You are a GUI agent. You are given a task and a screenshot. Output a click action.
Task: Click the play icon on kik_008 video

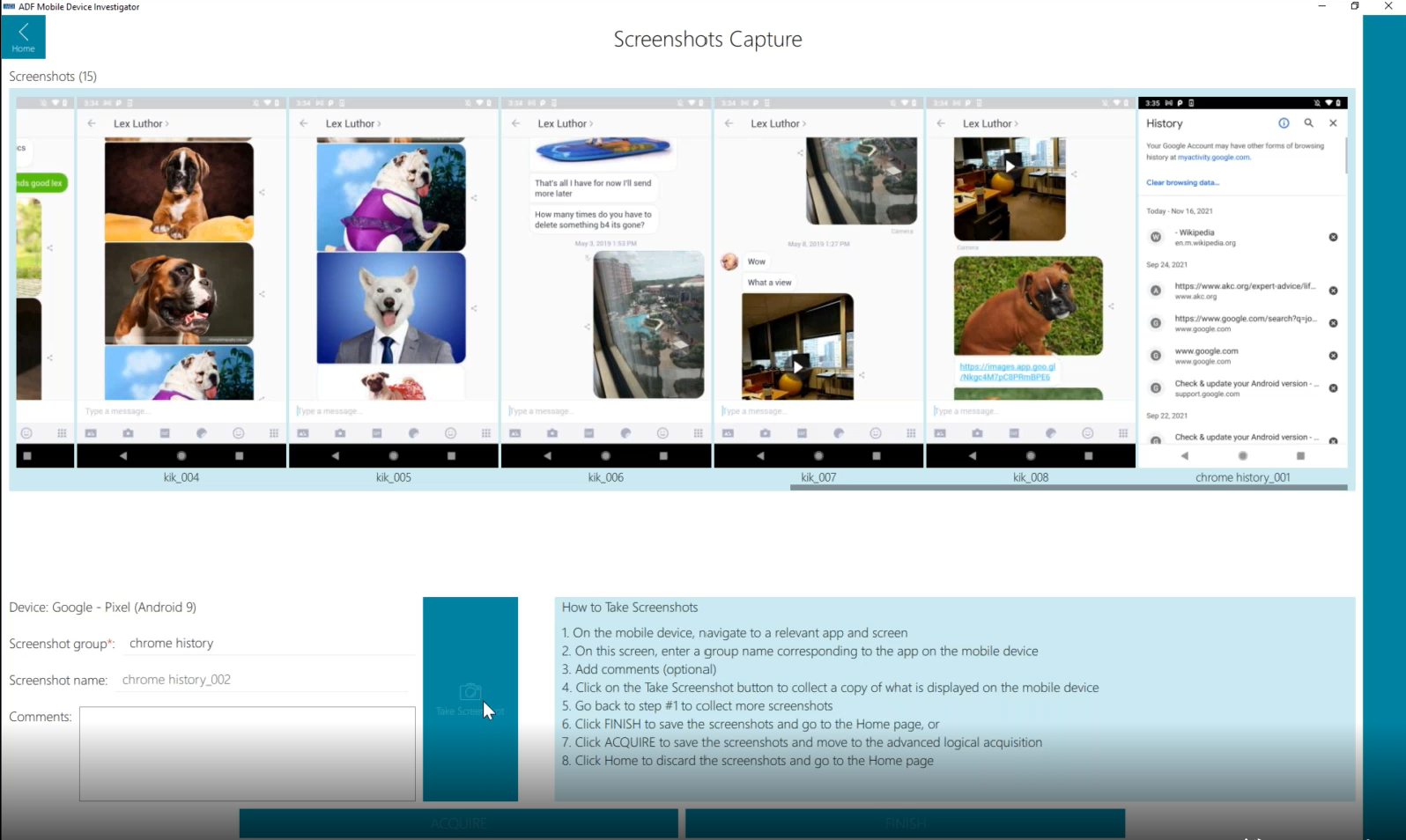tap(1010, 166)
